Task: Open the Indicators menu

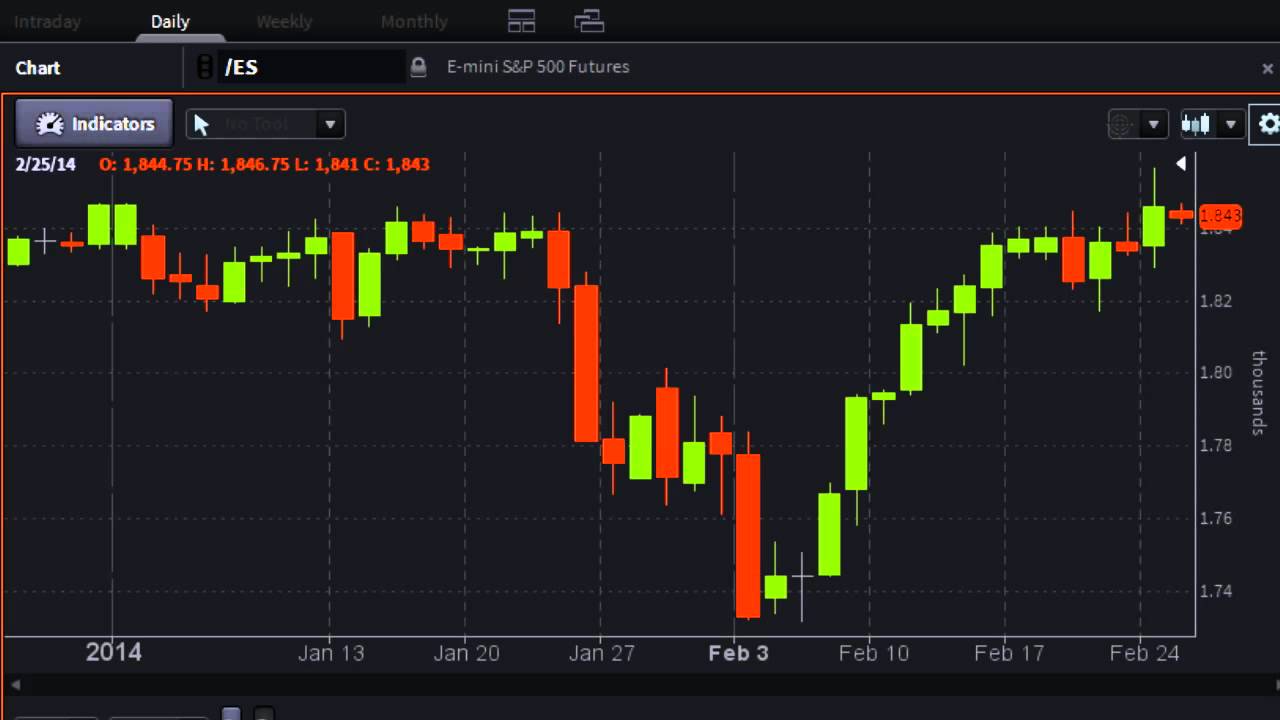Action: tap(94, 124)
